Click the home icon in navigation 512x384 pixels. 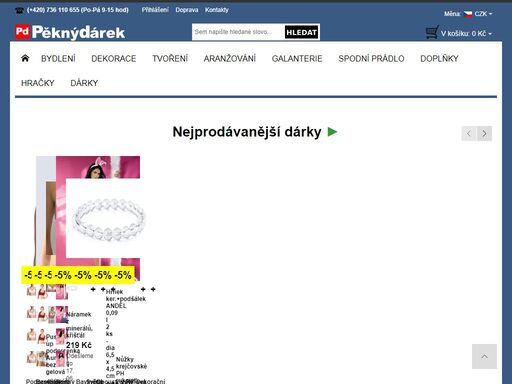point(25,58)
